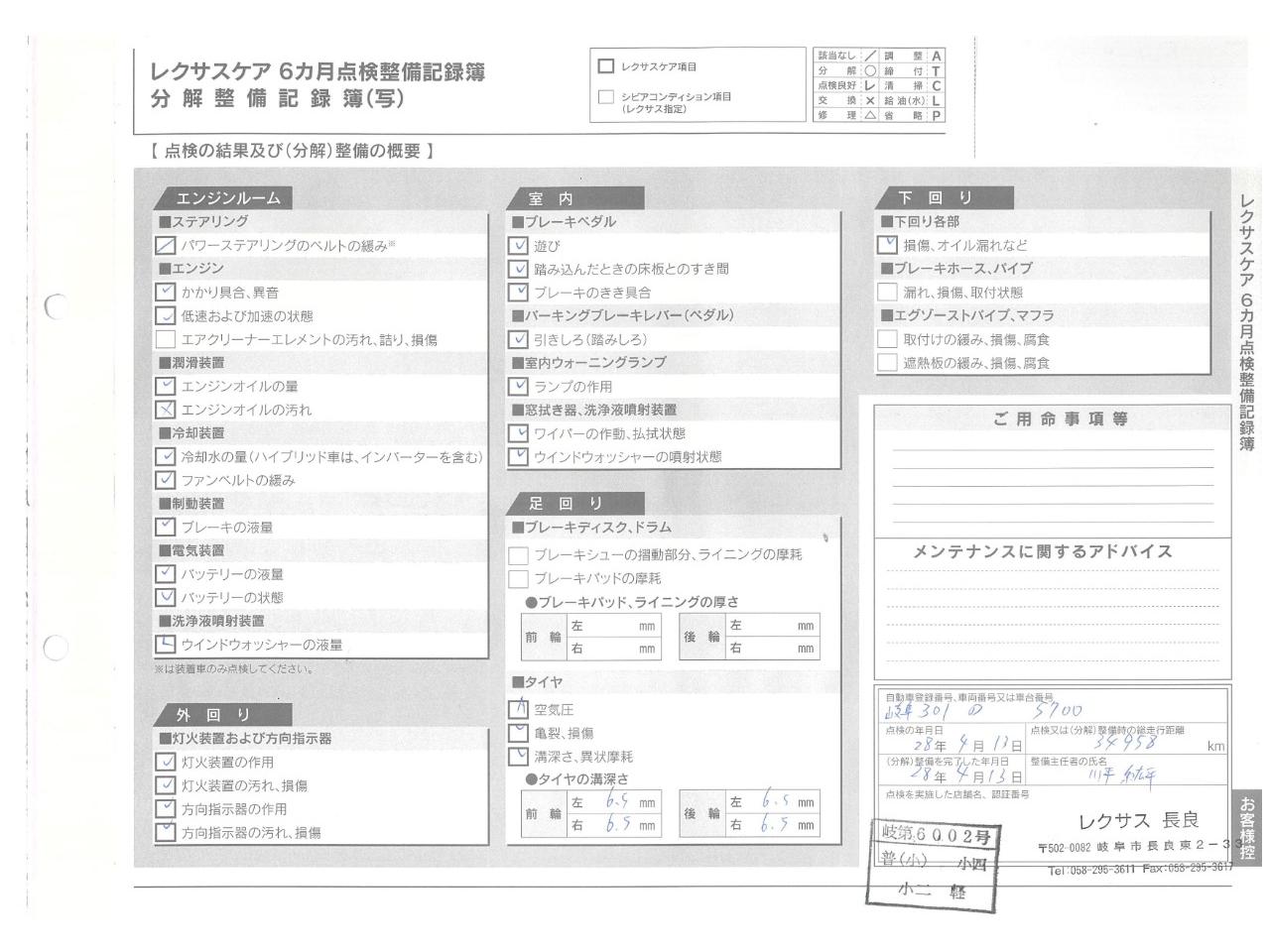Select the 34958 km mileage field

(1128, 739)
